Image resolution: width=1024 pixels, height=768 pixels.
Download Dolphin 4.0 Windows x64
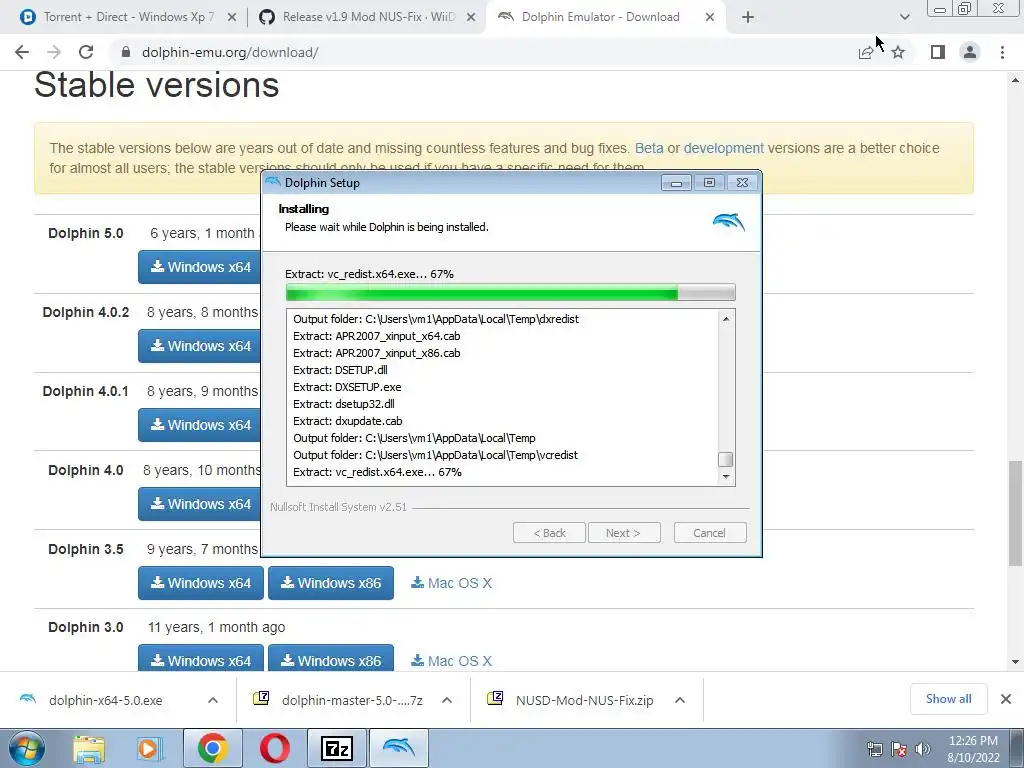click(200, 504)
